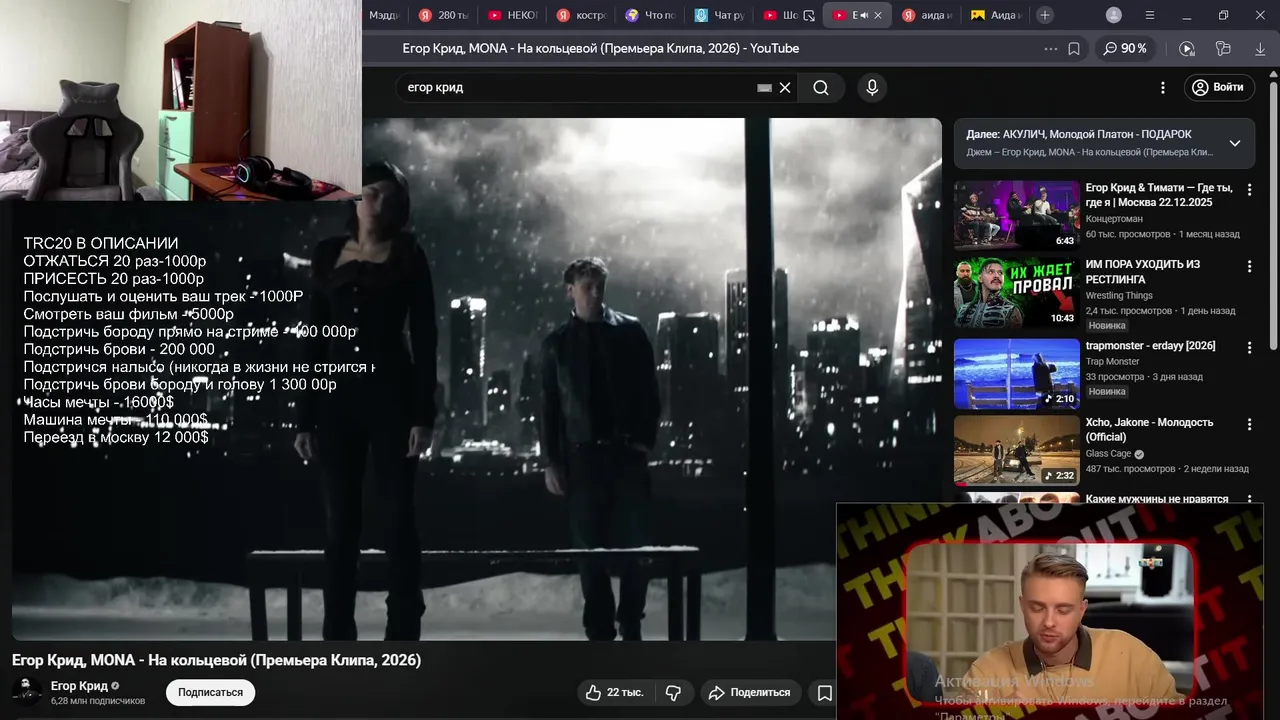This screenshot has width=1280, height=720.
Task: Open the YouTube settings three-dots menu
Action: pyautogui.click(x=1162, y=87)
